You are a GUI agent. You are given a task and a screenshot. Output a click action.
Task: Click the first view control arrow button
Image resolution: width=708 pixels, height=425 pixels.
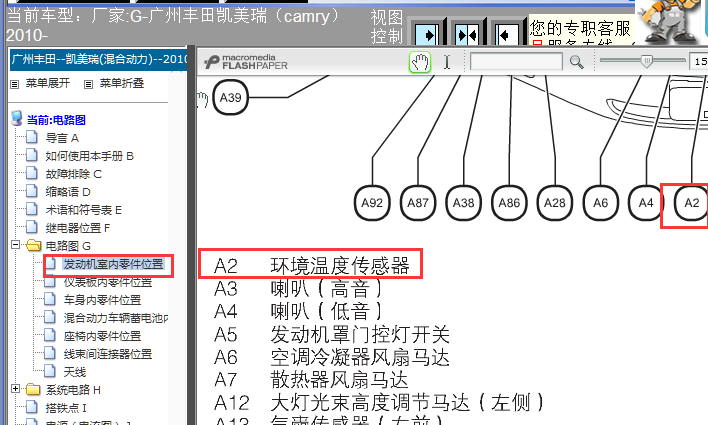coord(427,35)
